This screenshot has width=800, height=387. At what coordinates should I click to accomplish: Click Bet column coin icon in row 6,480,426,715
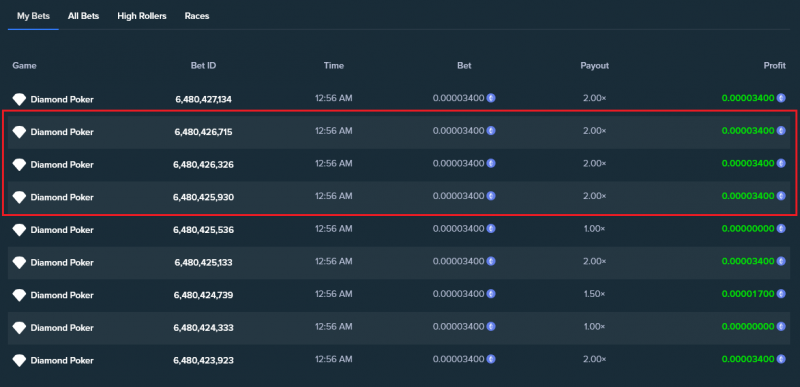pyautogui.click(x=491, y=131)
